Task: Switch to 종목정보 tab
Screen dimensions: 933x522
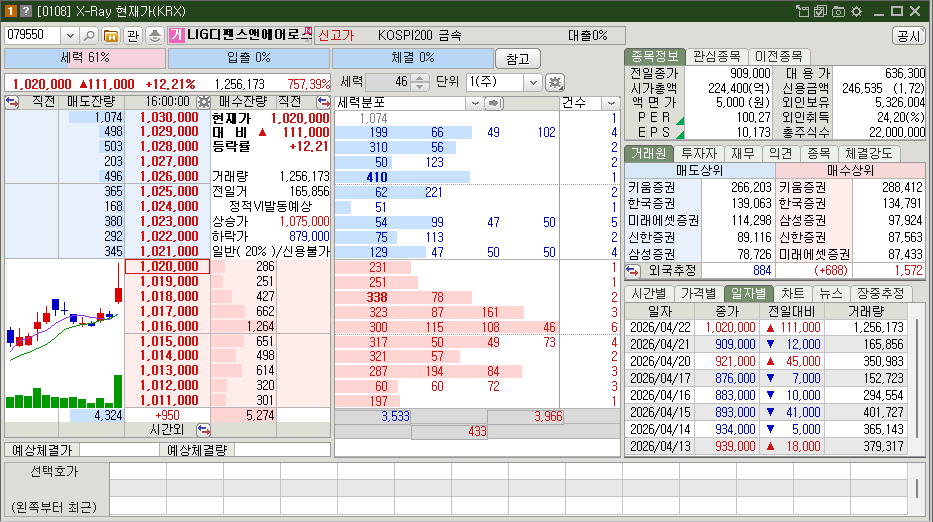Action: 655,57
